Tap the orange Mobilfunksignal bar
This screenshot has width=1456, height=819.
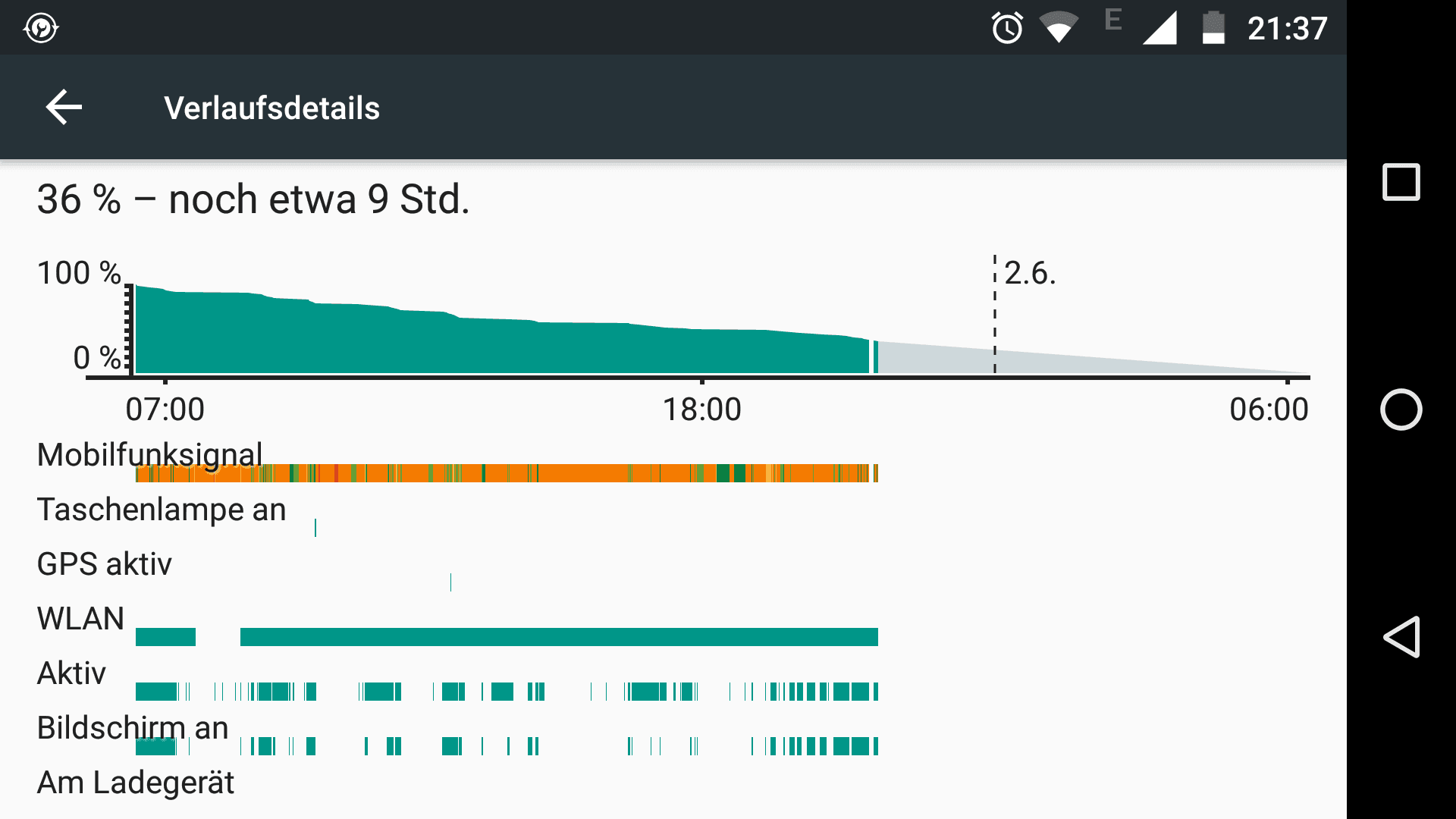point(507,473)
